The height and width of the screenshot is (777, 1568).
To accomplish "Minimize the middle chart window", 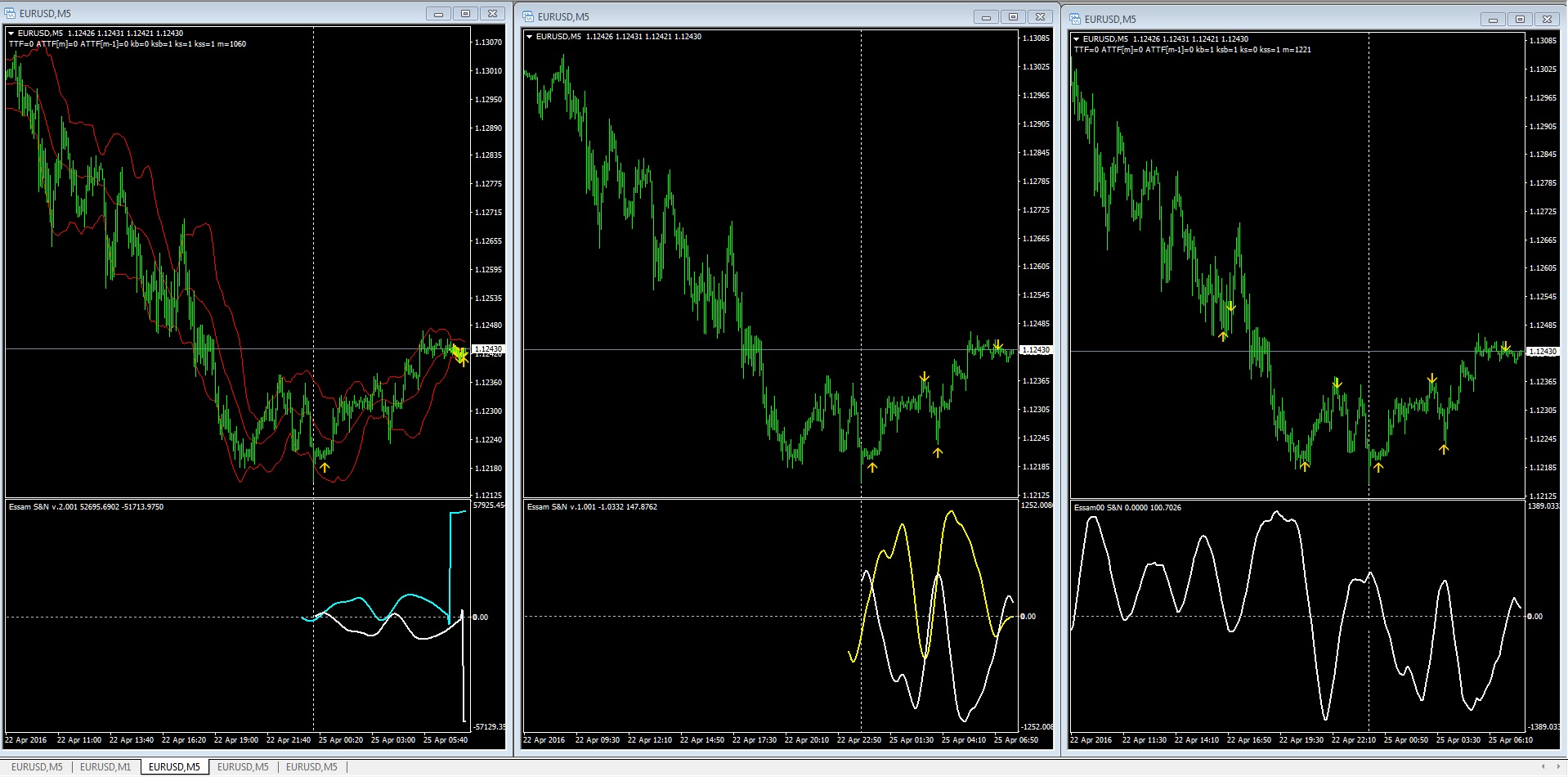I will 986,17.
